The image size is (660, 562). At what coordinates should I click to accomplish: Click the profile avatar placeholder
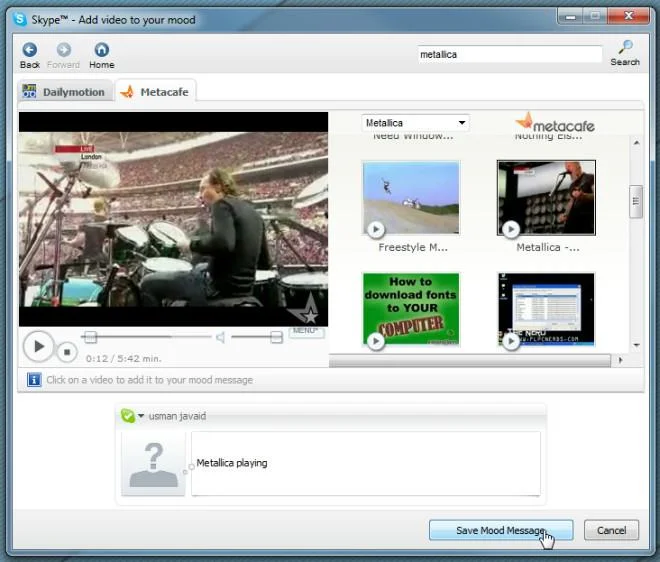(x=154, y=464)
